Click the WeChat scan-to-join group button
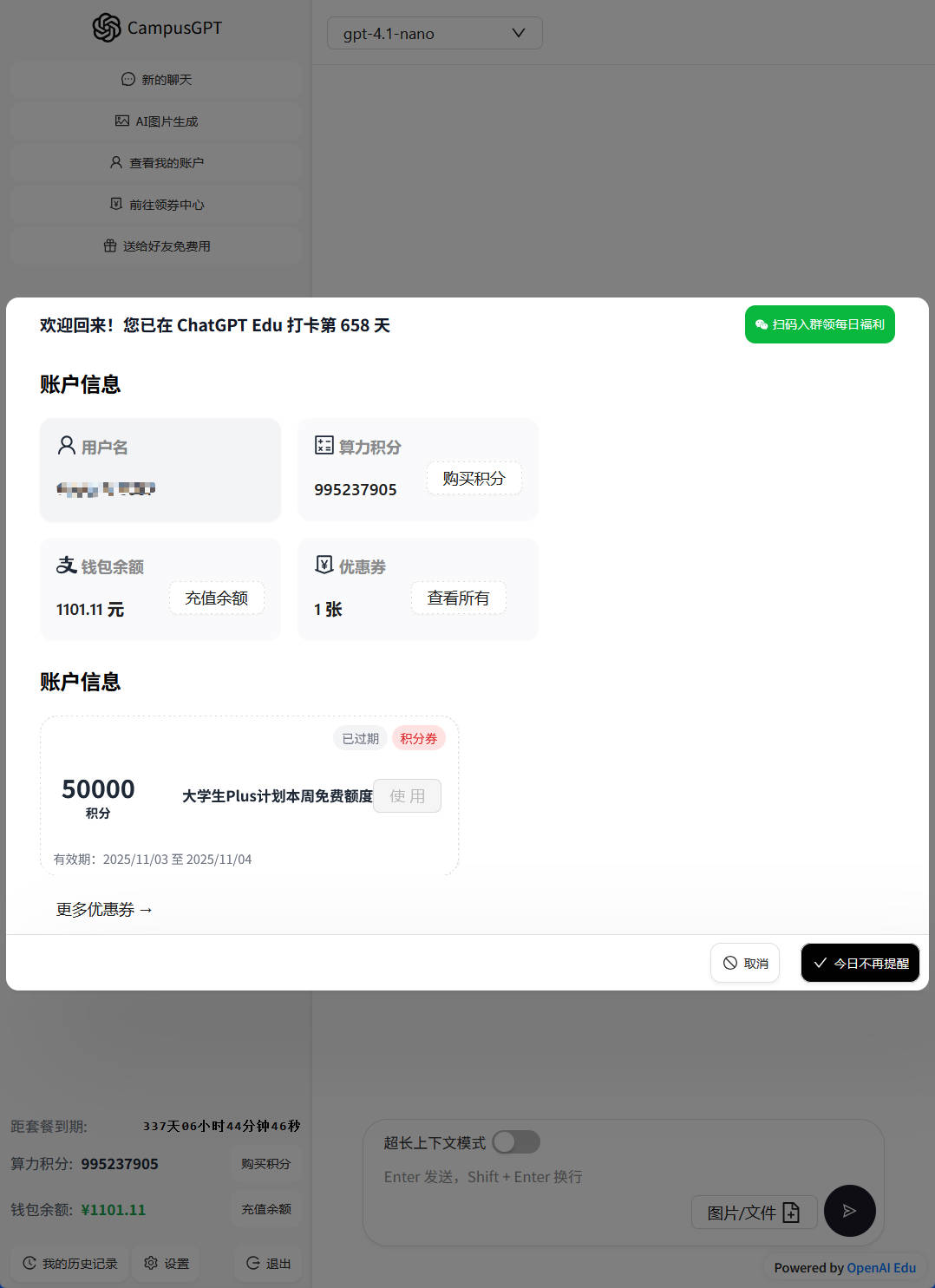The height and width of the screenshot is (1288, 935). [x=820, y=324]
